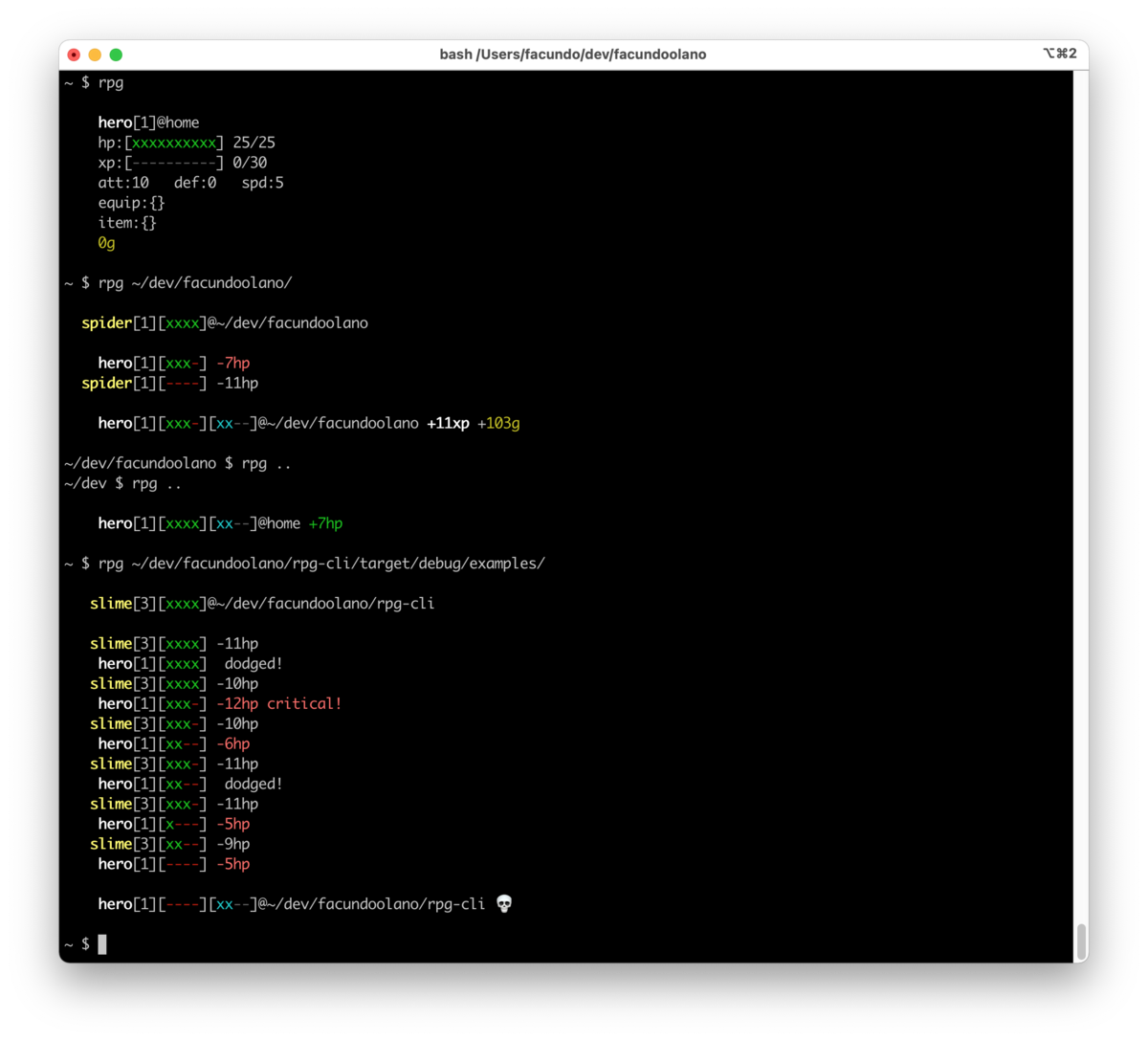
Task: Click the green maximize traffic light
Action: [115, 55]
